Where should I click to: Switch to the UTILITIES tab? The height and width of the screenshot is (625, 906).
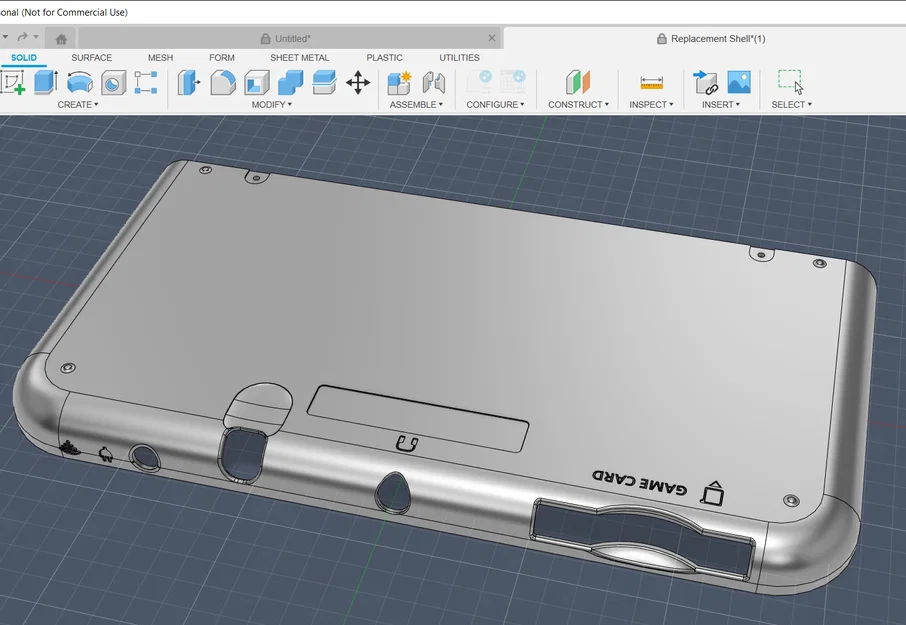[x=459, y=58]
